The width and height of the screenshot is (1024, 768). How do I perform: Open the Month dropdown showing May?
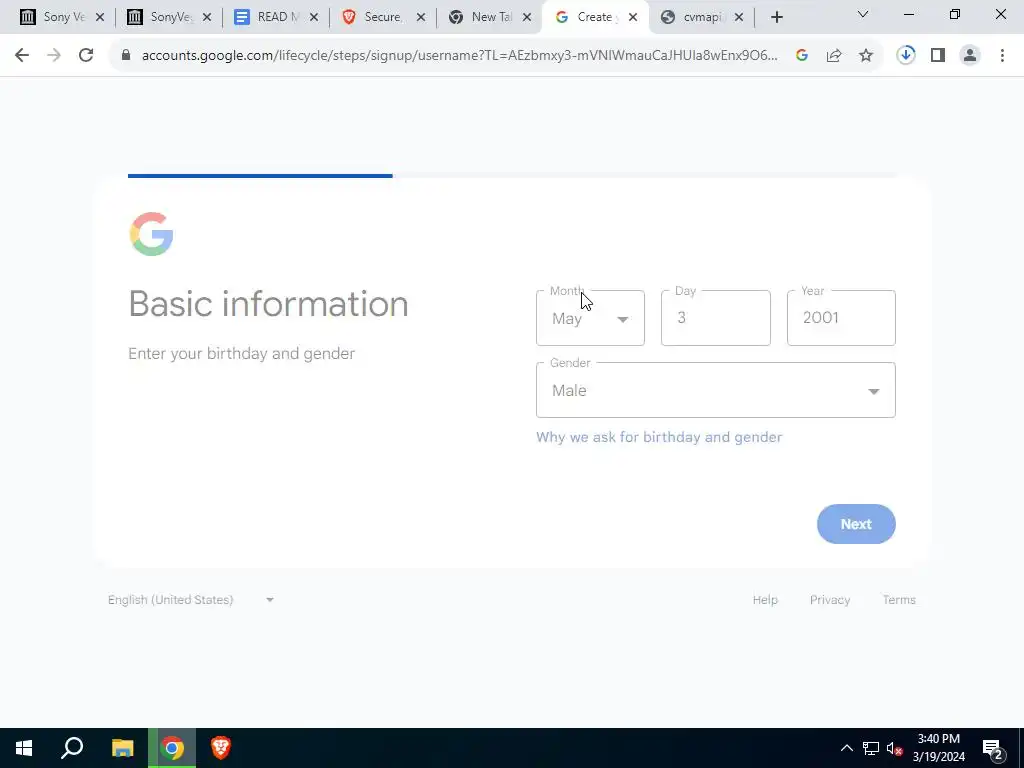590,318
